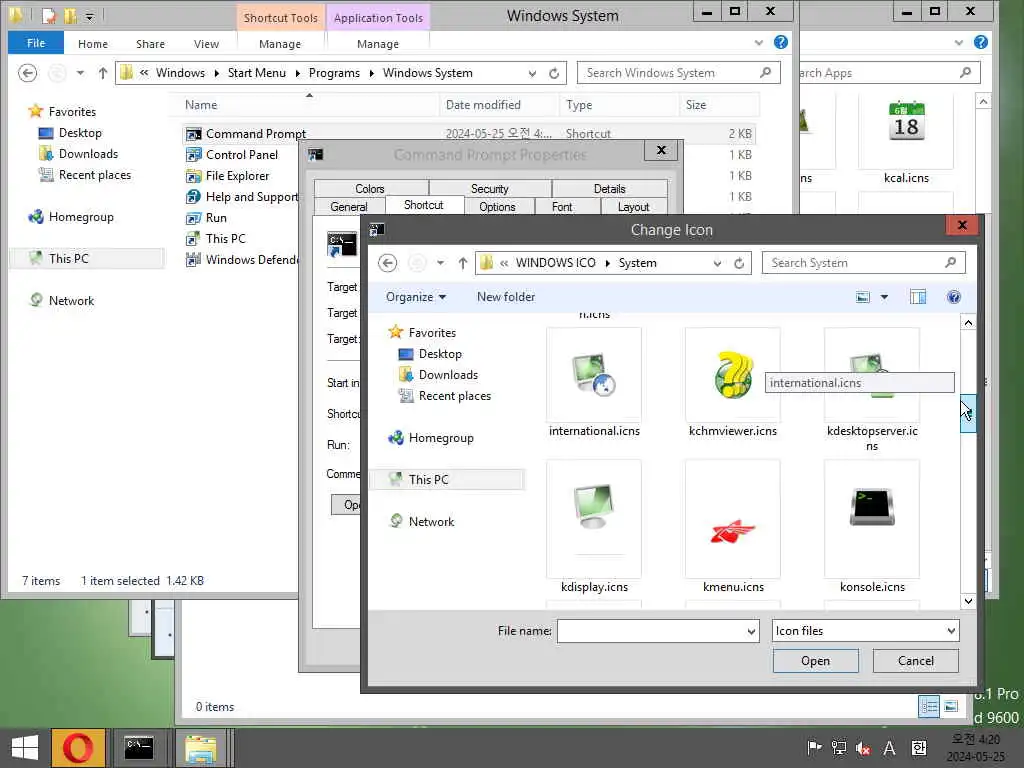Expand the File name combo box
The image size is (1024, 768).
(x=751, y=631)
